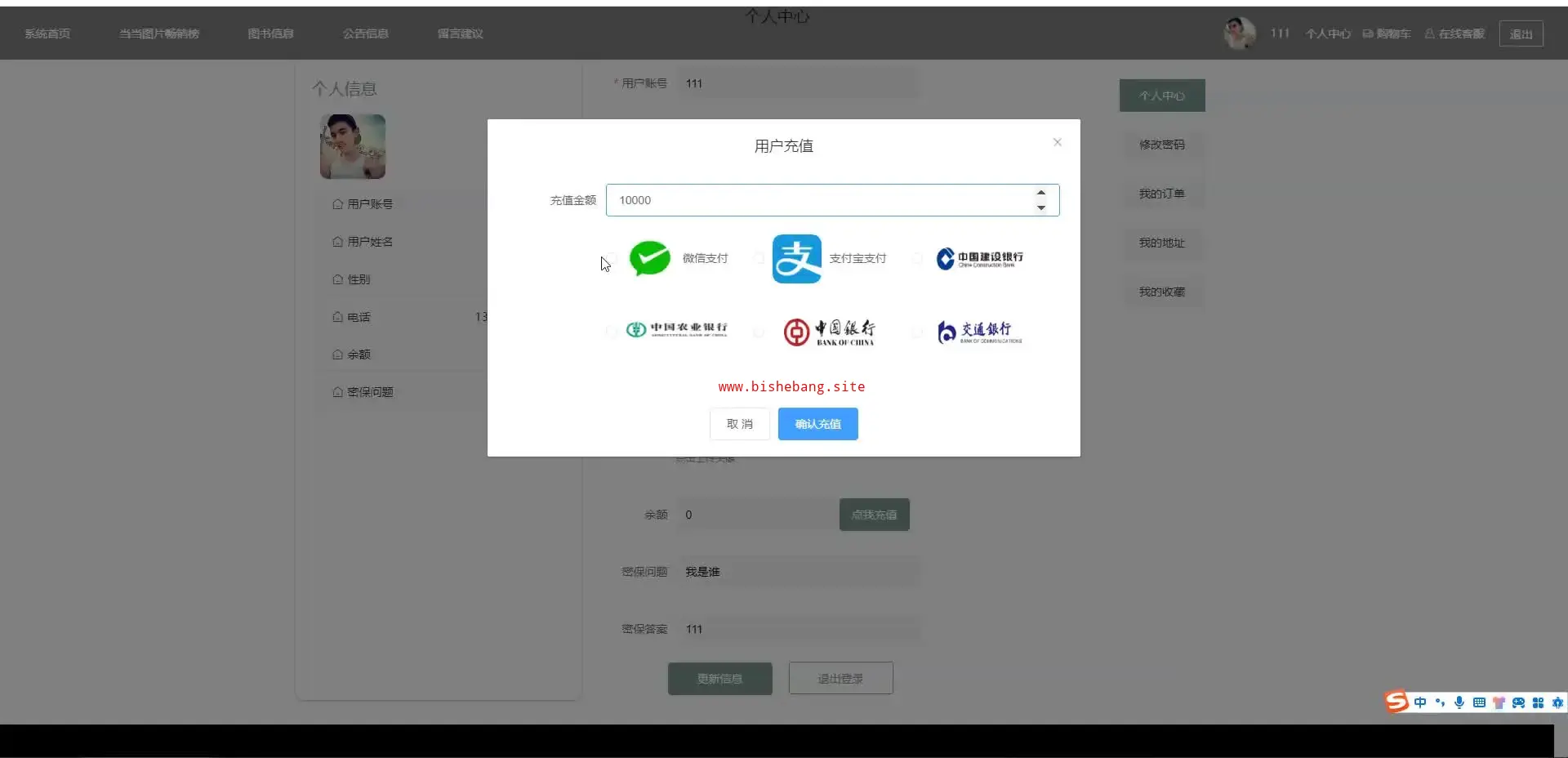Select the 微信支付 radio button
Image resolution: width=1568 pixels, height=758 pixels.
point(612,258)
